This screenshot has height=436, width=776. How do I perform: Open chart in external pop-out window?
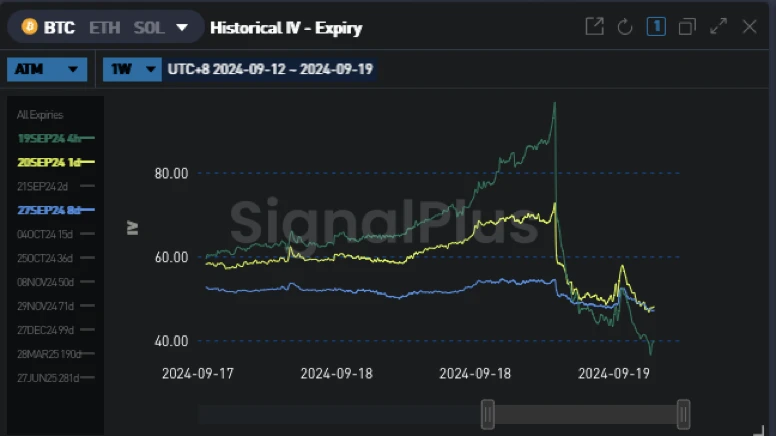pos(594,27)
